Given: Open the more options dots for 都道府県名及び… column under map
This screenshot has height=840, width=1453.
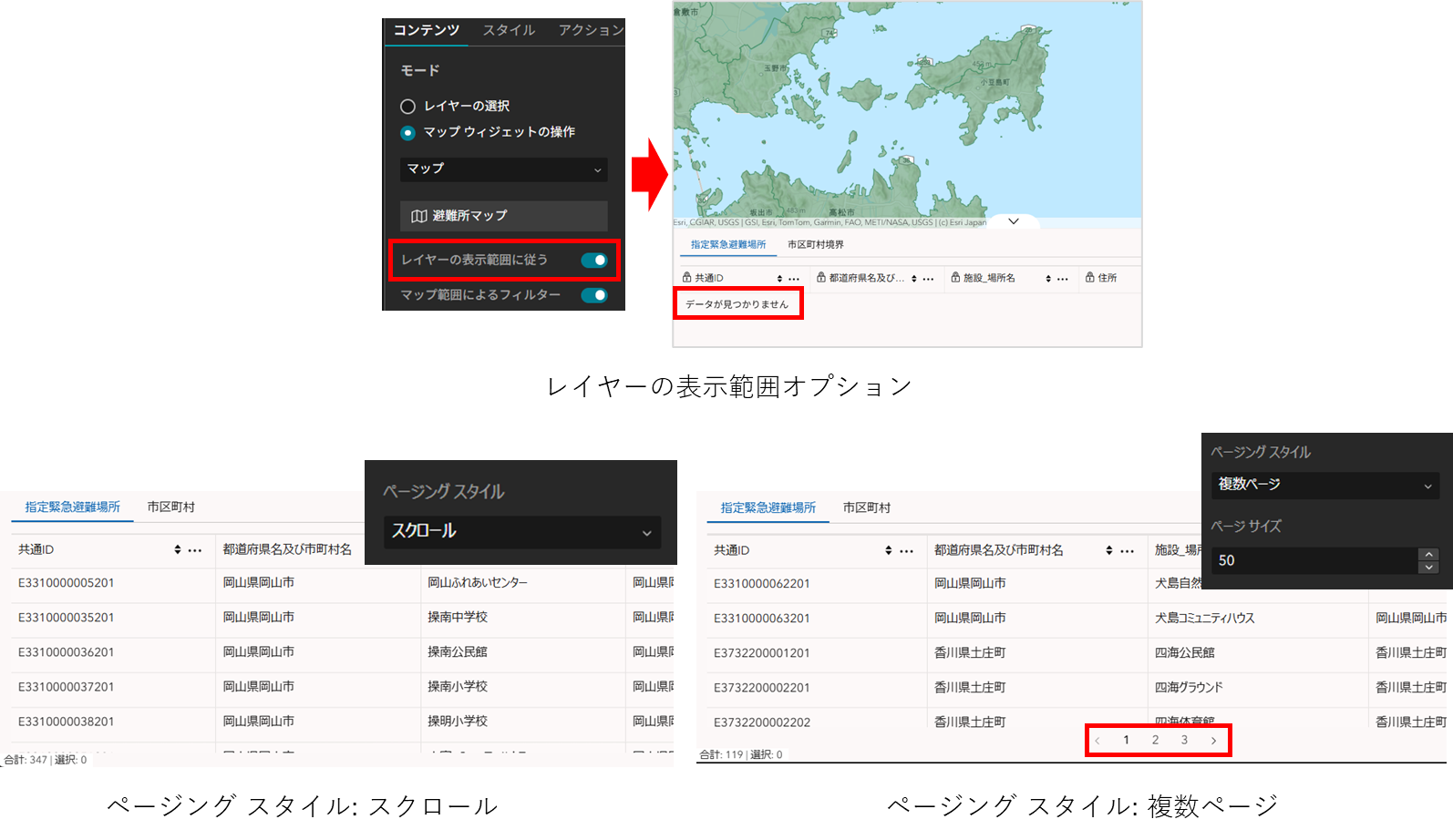Looking at the screenshot, I should [x=929, y=279].
